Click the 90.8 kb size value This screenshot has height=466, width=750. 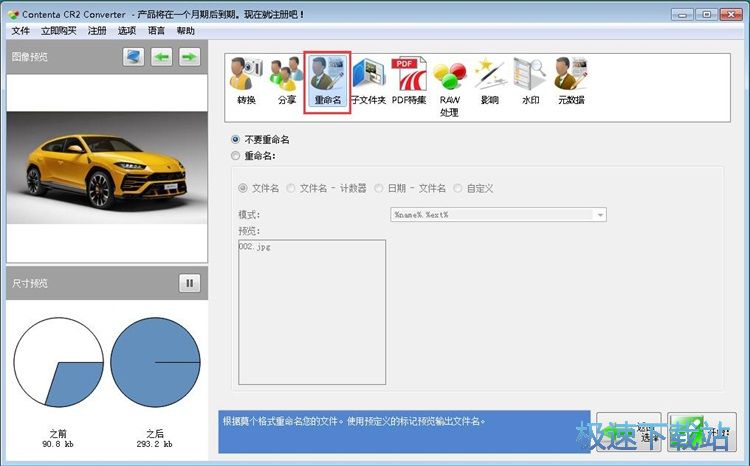pyautogui.click(x=58, y=444)
